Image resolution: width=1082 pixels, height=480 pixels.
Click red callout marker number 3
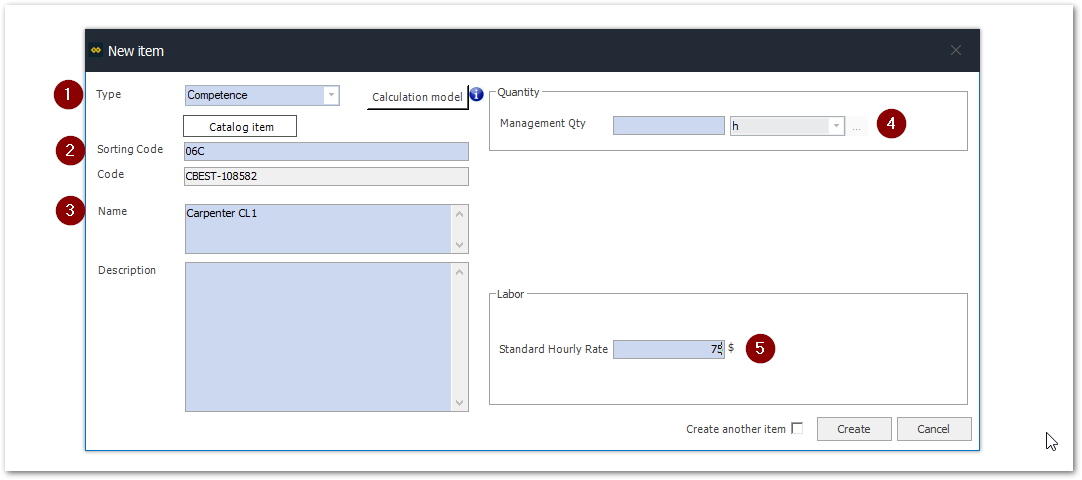point(70,212)
